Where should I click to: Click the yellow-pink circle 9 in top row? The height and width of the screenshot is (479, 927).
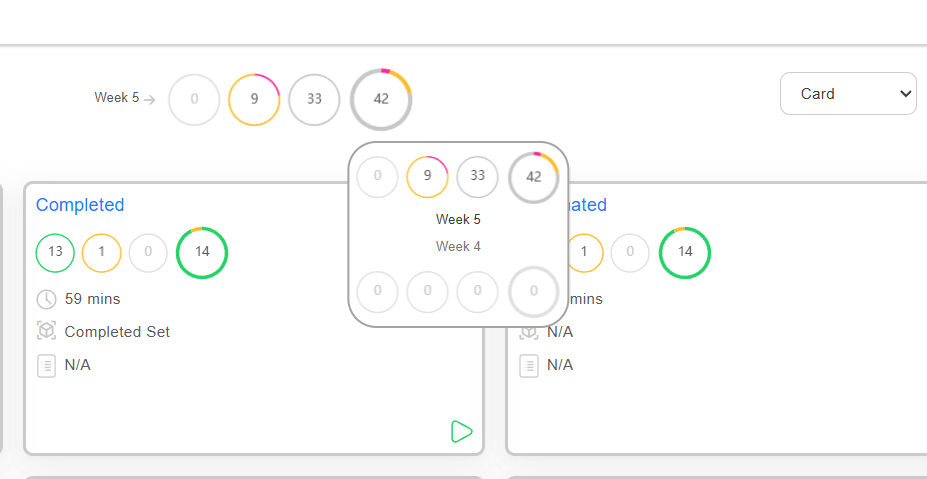(254, 99)
